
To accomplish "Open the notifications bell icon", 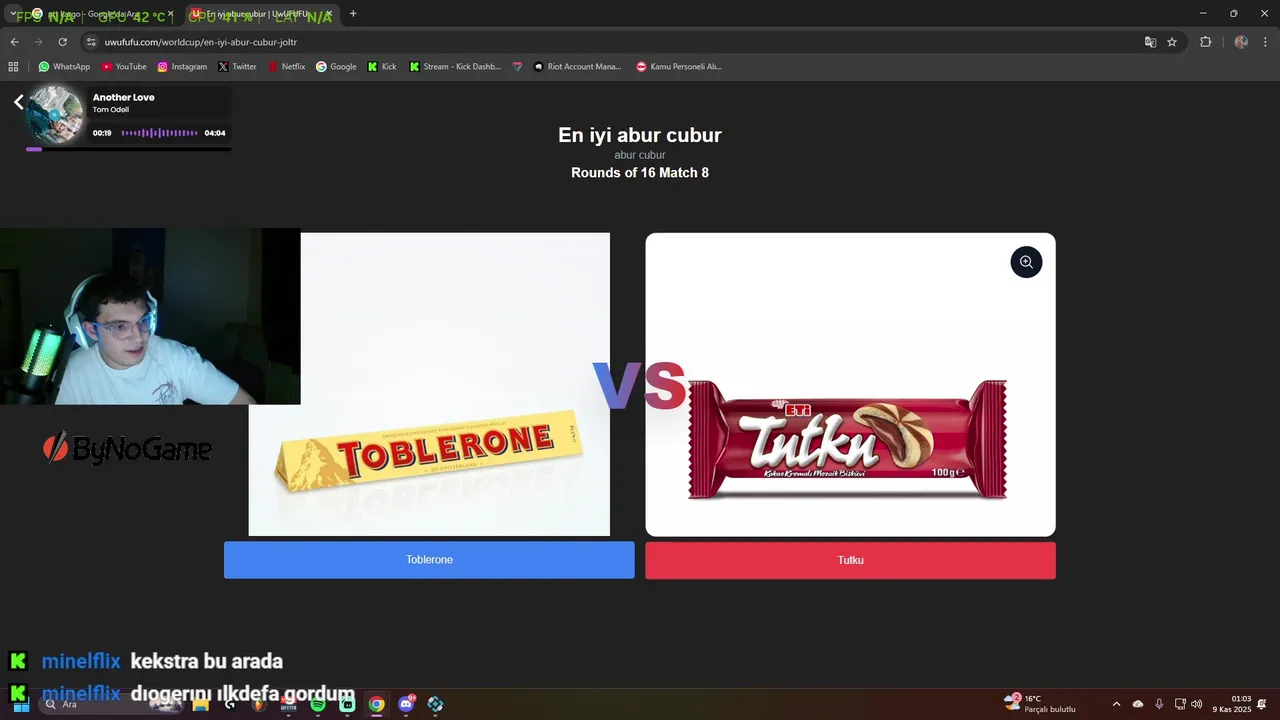I will 1263,704.
